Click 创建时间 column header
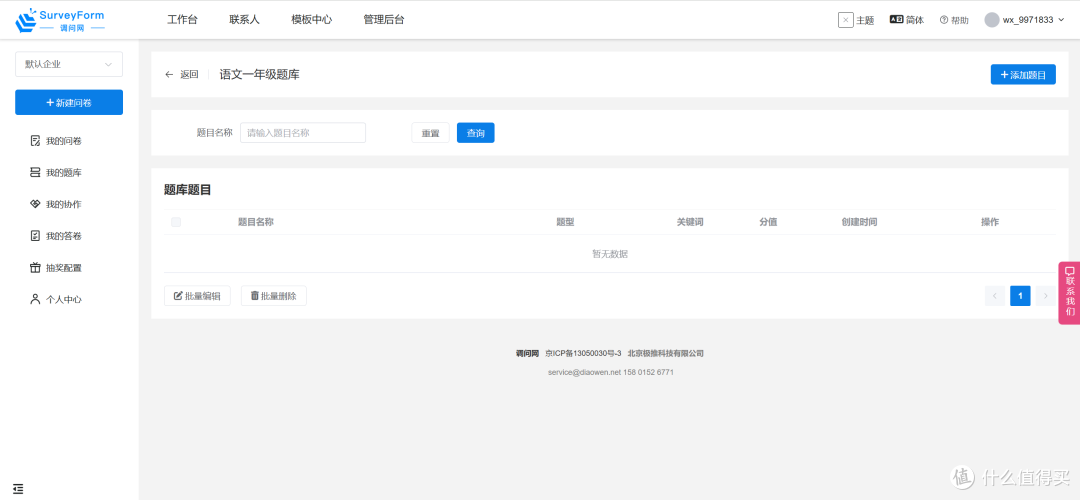This screenshot has height=500, width=1080. click(x=860, y=222)
